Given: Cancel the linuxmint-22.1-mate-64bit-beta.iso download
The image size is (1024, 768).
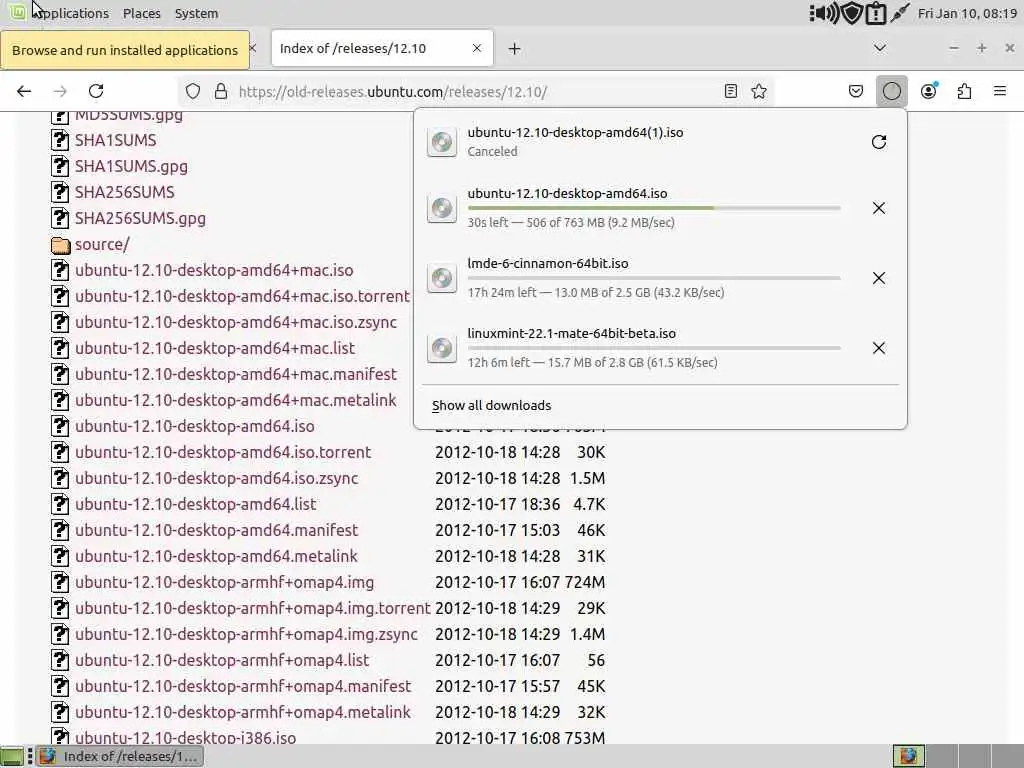Looking at the screenshot, I should (x=879, y=348).
